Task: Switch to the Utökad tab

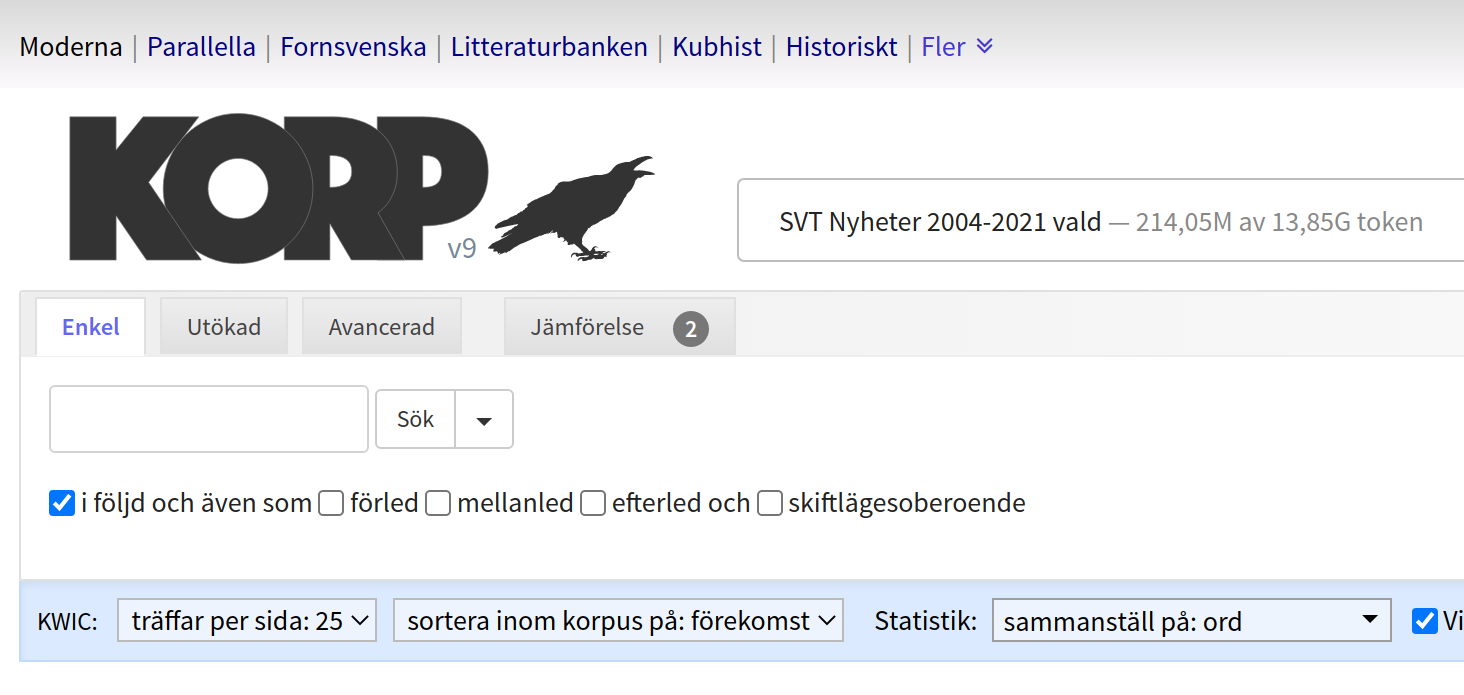Action: coord(223,326)
